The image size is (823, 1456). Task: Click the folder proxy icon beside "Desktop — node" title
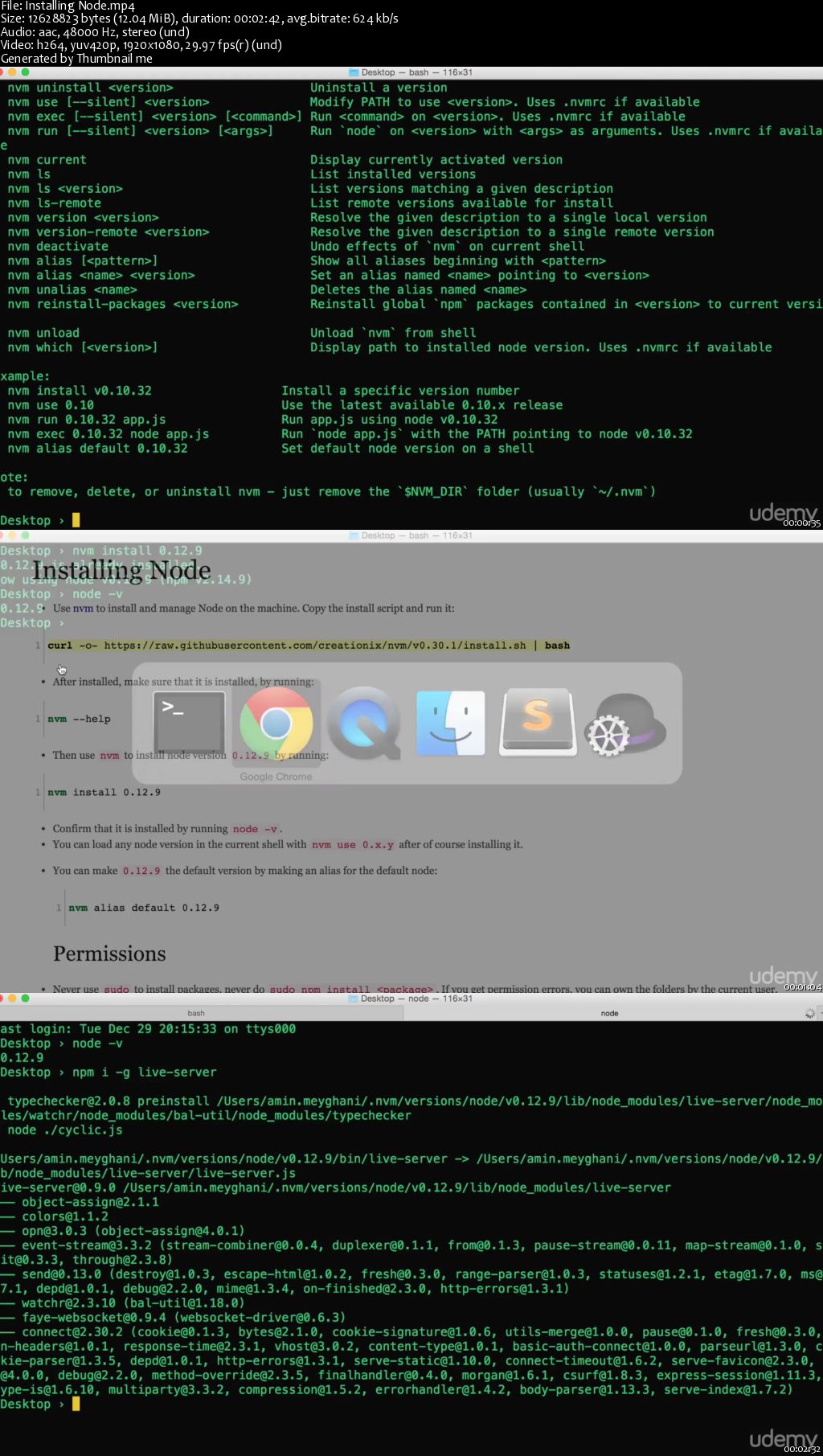354,999
